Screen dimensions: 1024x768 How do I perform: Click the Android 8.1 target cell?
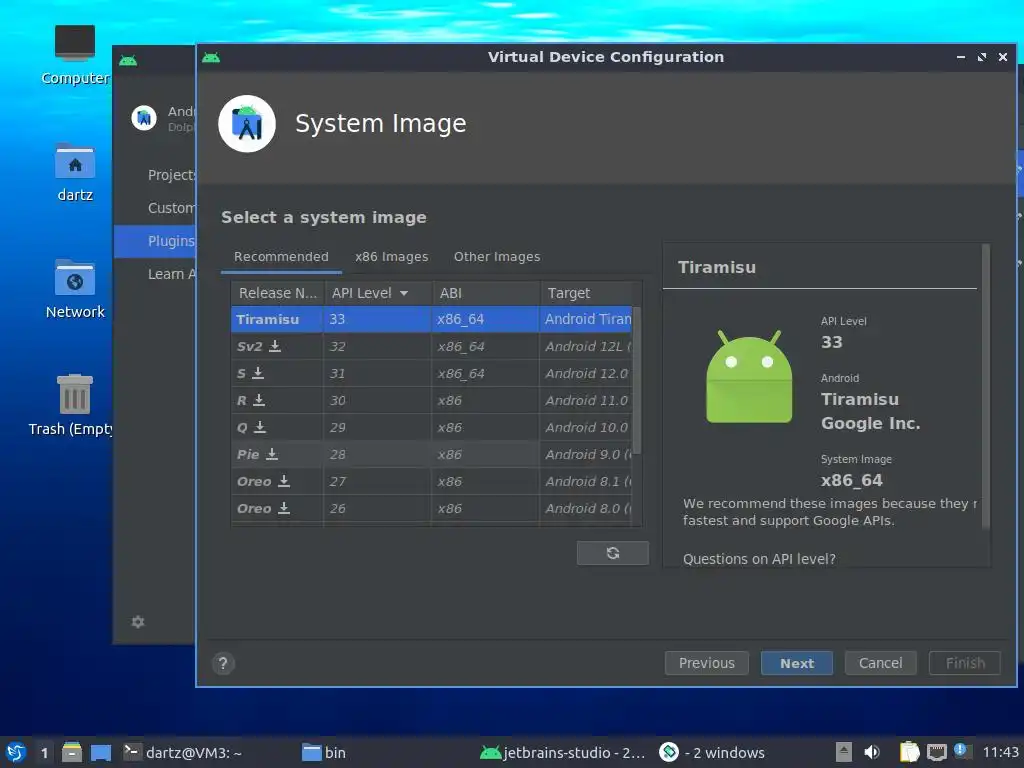pyautogui.click(x=586, y=481)
